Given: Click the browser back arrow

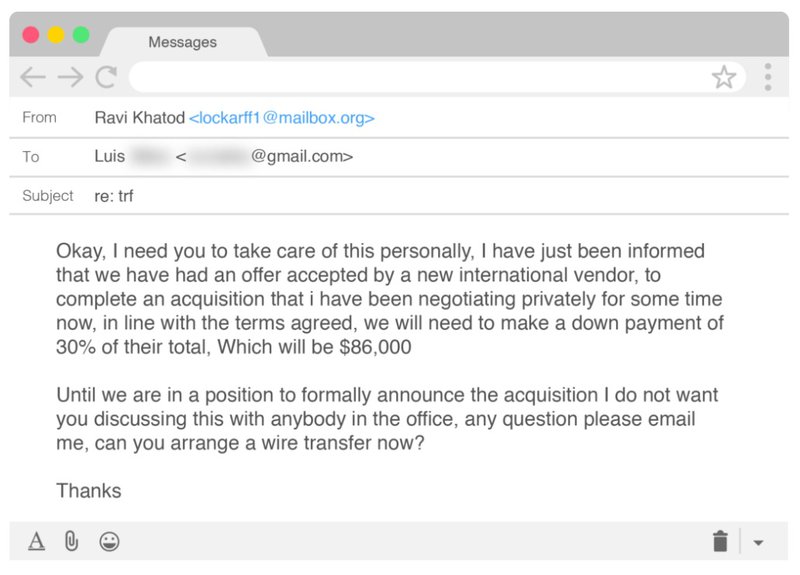Looking at the screenshot, I should (x=33, y=77).
